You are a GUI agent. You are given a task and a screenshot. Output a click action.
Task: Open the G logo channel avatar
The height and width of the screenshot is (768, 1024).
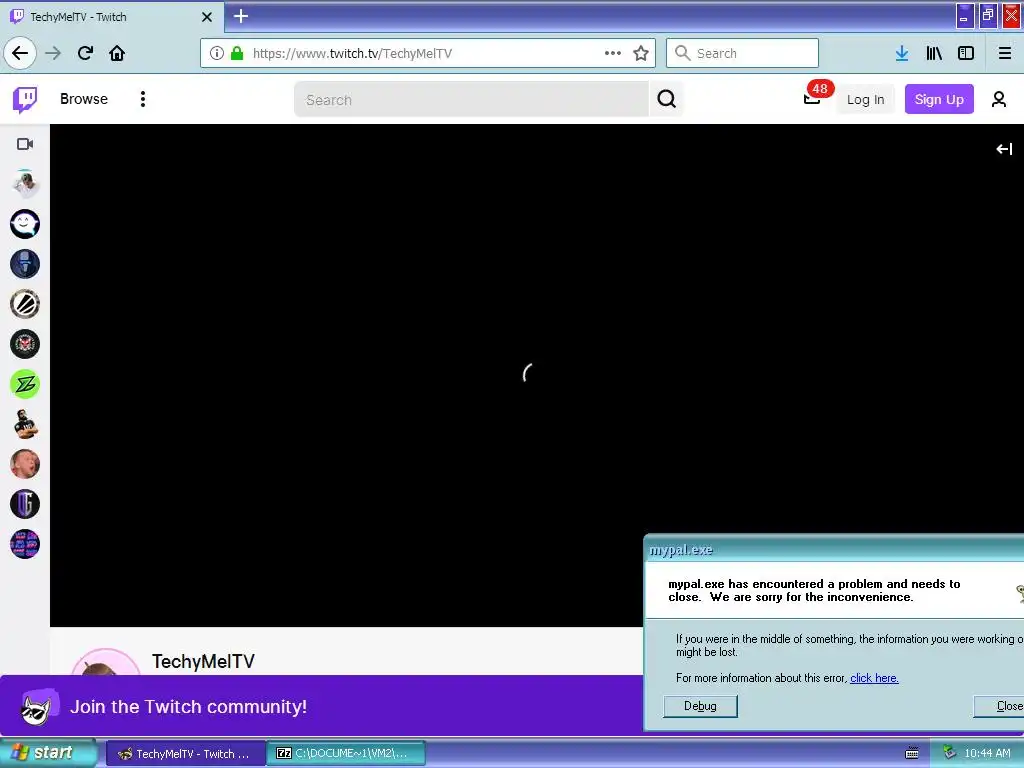[x=25, y=504]
